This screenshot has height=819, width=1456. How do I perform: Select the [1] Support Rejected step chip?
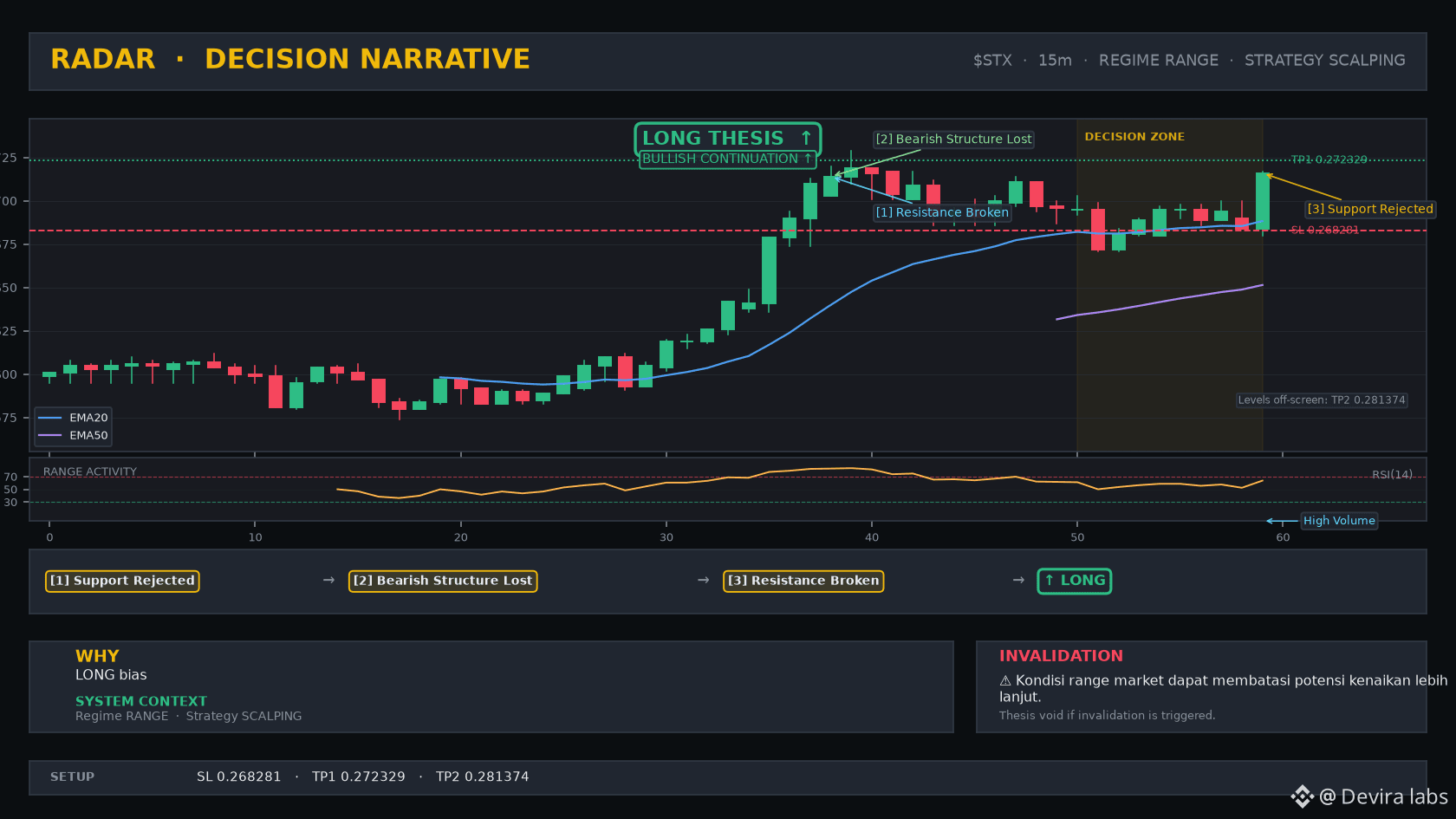[122, 581]
